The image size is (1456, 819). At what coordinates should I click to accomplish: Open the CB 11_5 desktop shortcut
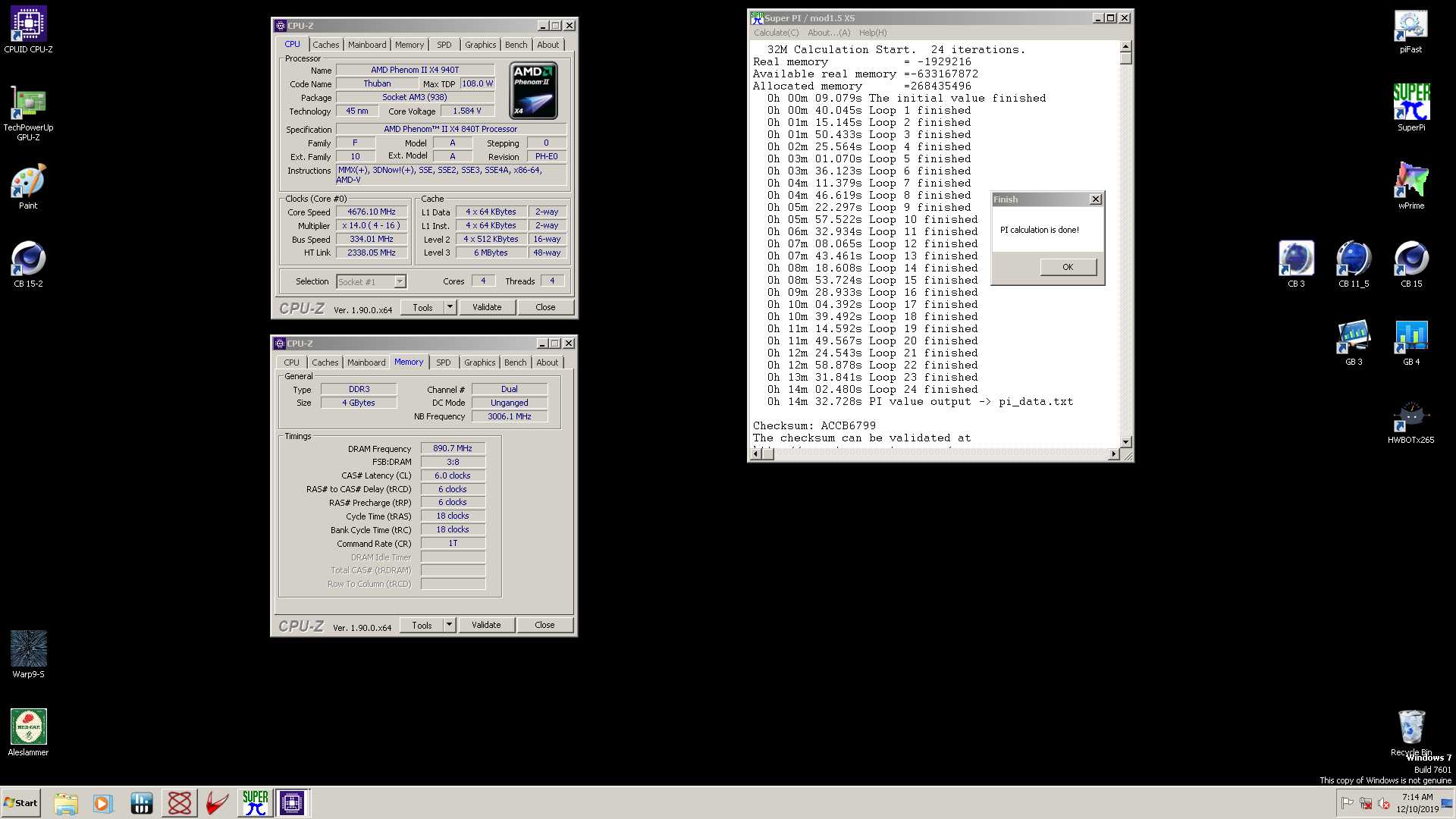click(x=1354, y=265)
